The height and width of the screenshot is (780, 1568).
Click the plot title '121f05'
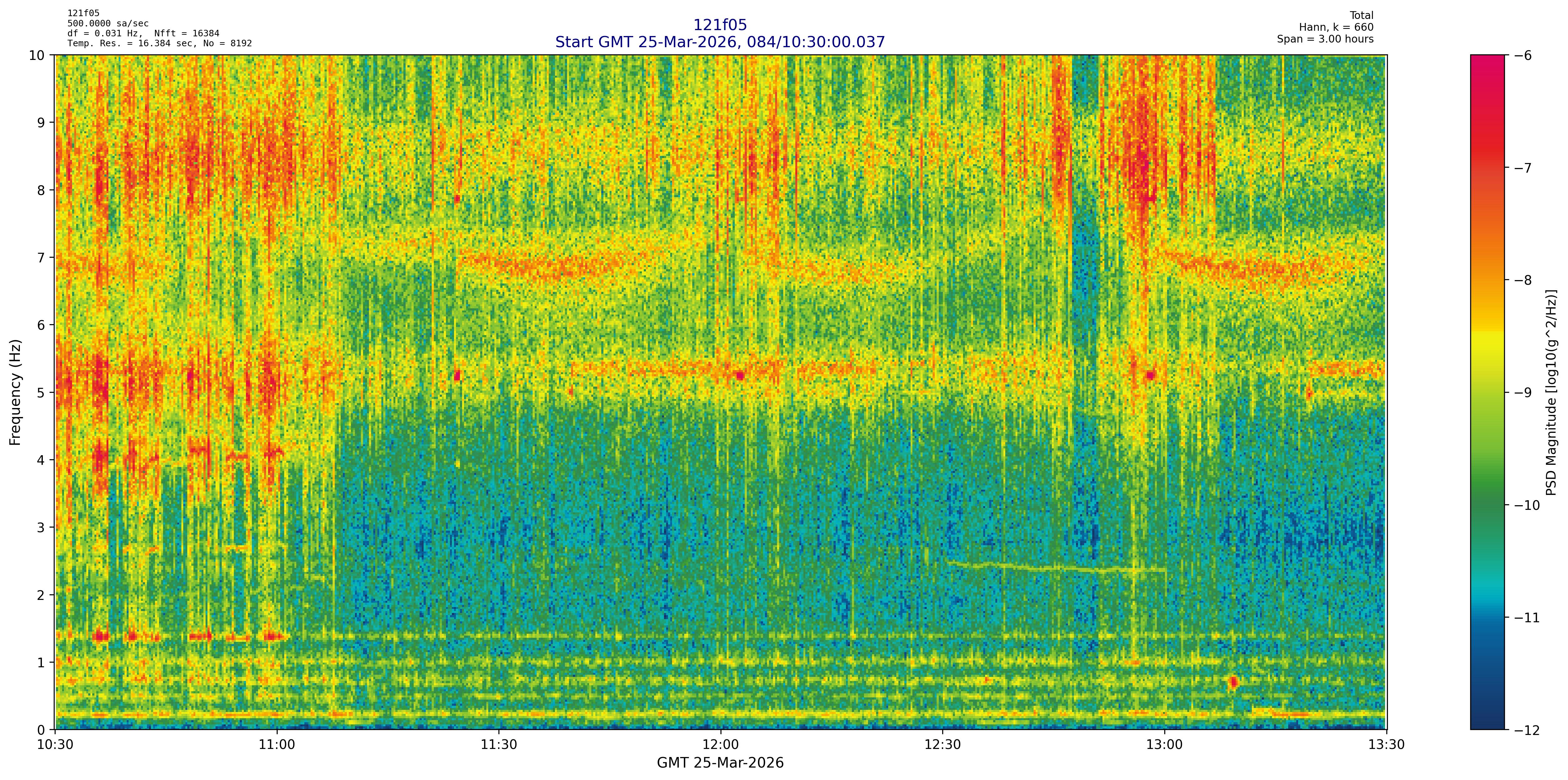tap(720, 25)
